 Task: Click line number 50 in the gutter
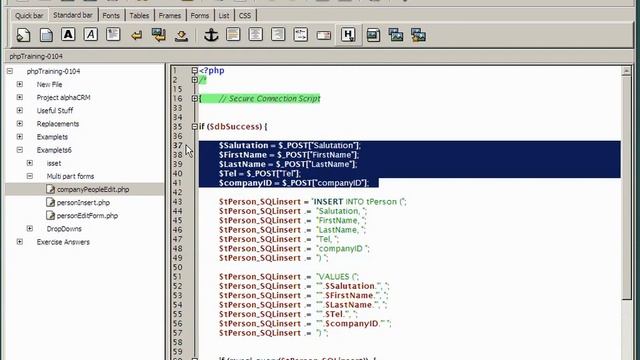coord(178,267)
